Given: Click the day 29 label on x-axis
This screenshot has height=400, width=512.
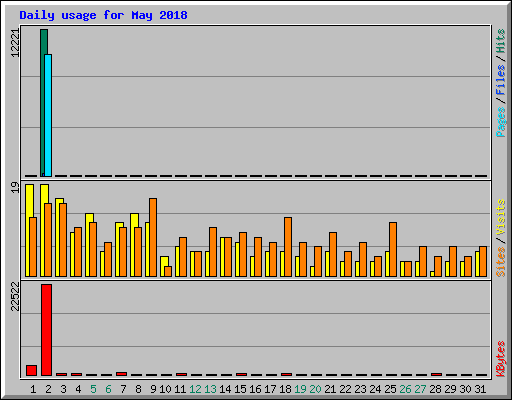Looking at the screenshot, I should tap(450, 389).
